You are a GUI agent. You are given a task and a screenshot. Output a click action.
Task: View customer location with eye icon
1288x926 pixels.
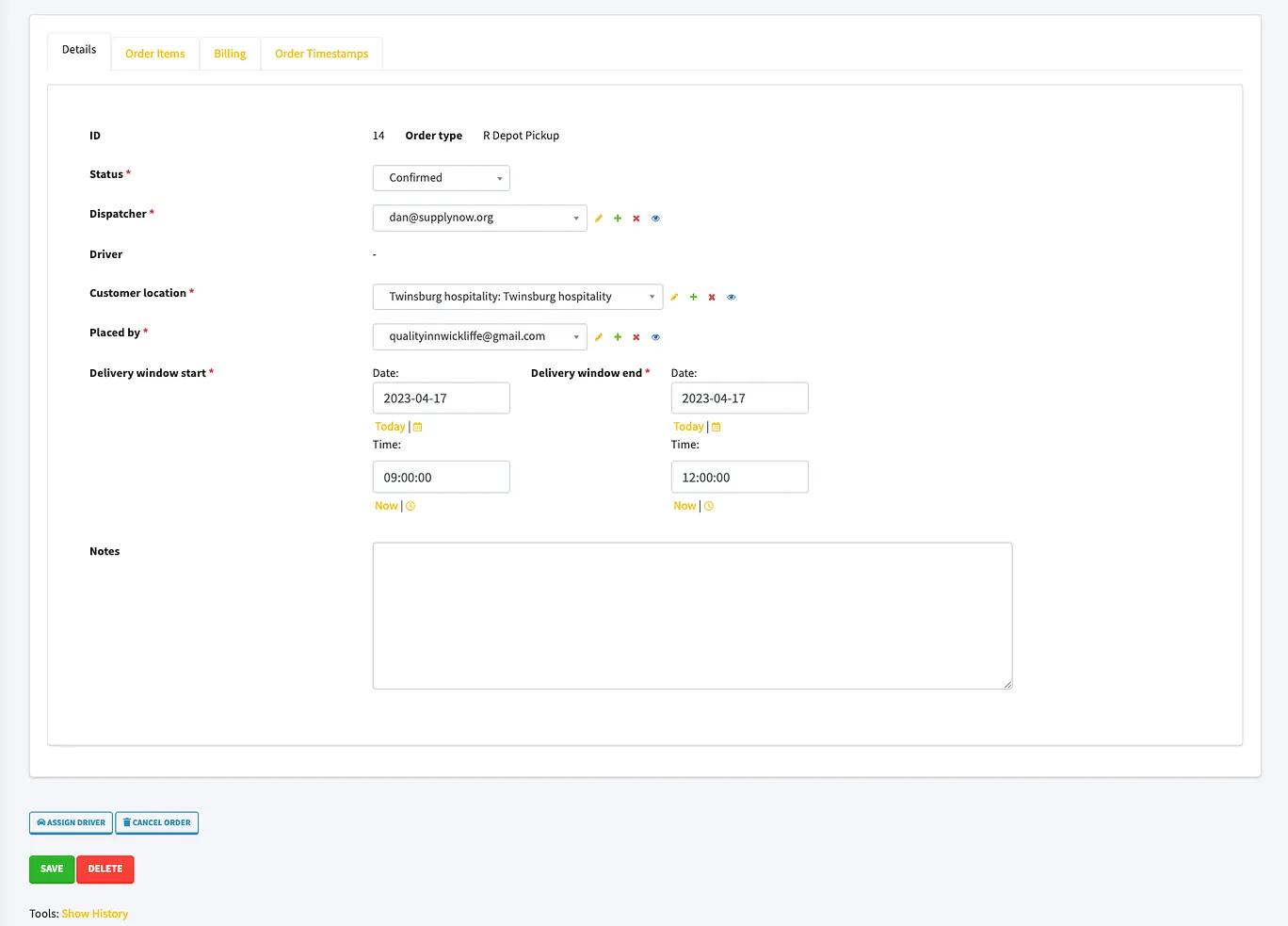(732, 298)
